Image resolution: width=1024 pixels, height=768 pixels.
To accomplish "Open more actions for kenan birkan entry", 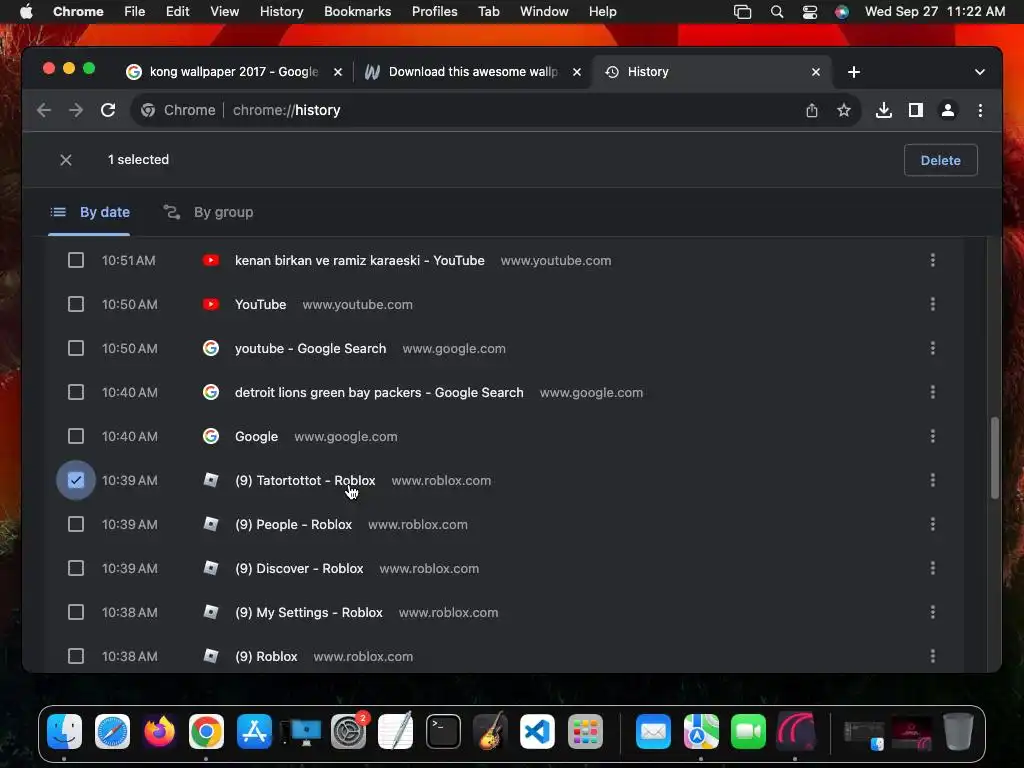I will coord(933,261).
